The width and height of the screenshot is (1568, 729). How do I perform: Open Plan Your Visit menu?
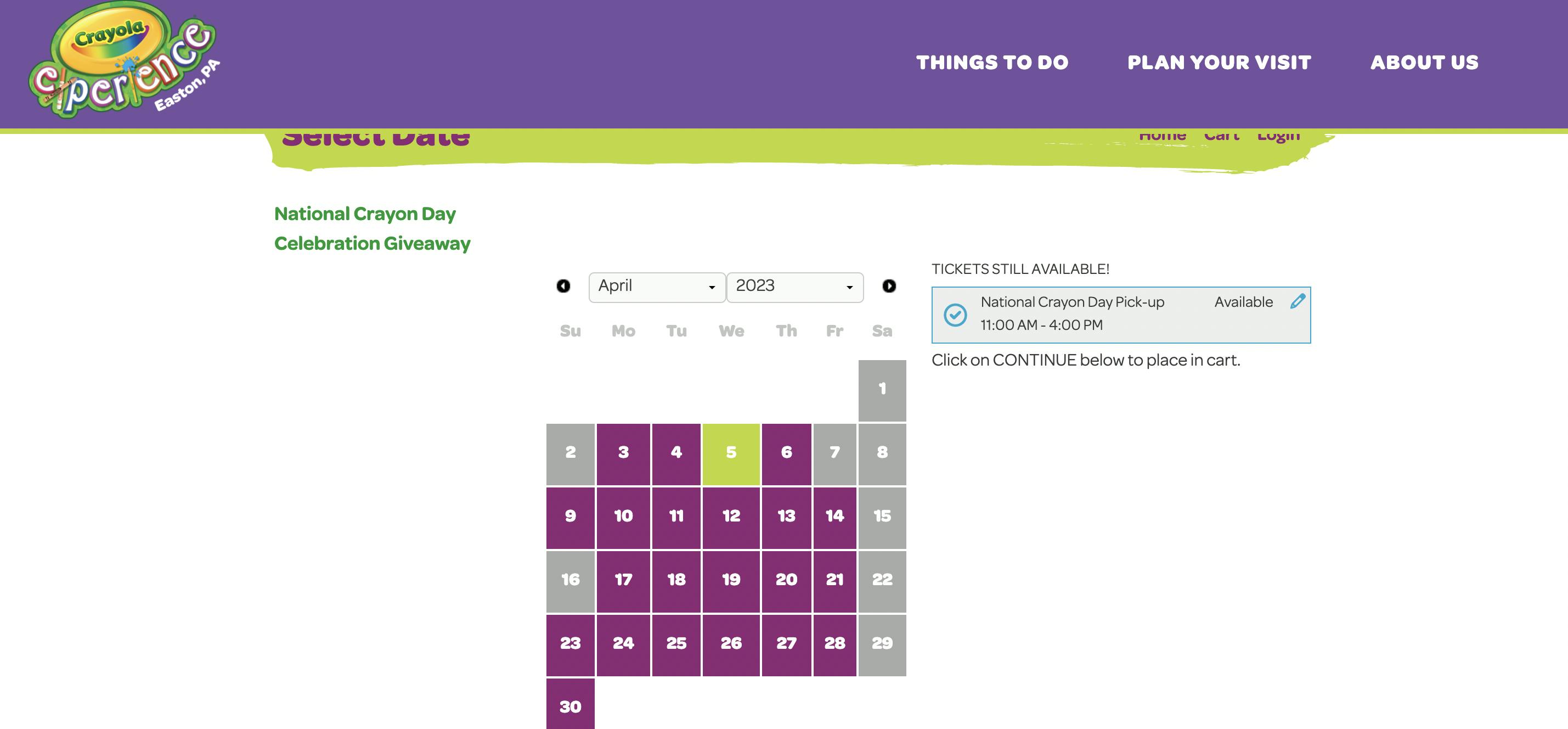coord(1219,63)
